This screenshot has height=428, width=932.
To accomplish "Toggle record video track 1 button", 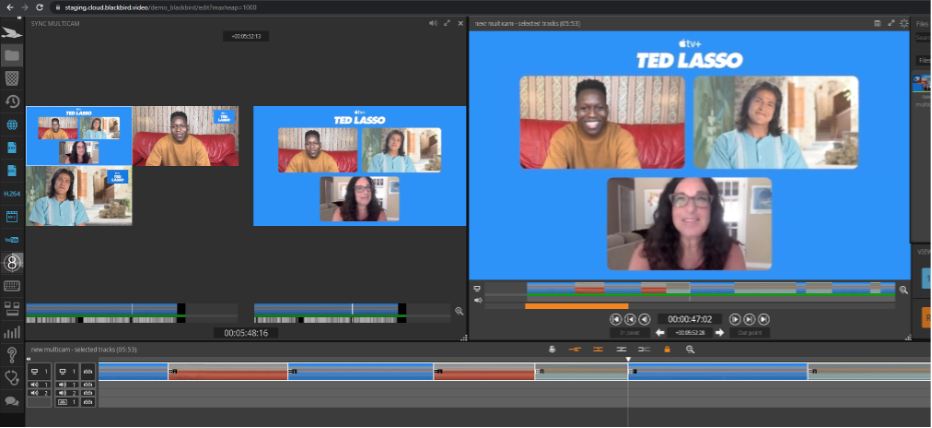I will point(67,372).
